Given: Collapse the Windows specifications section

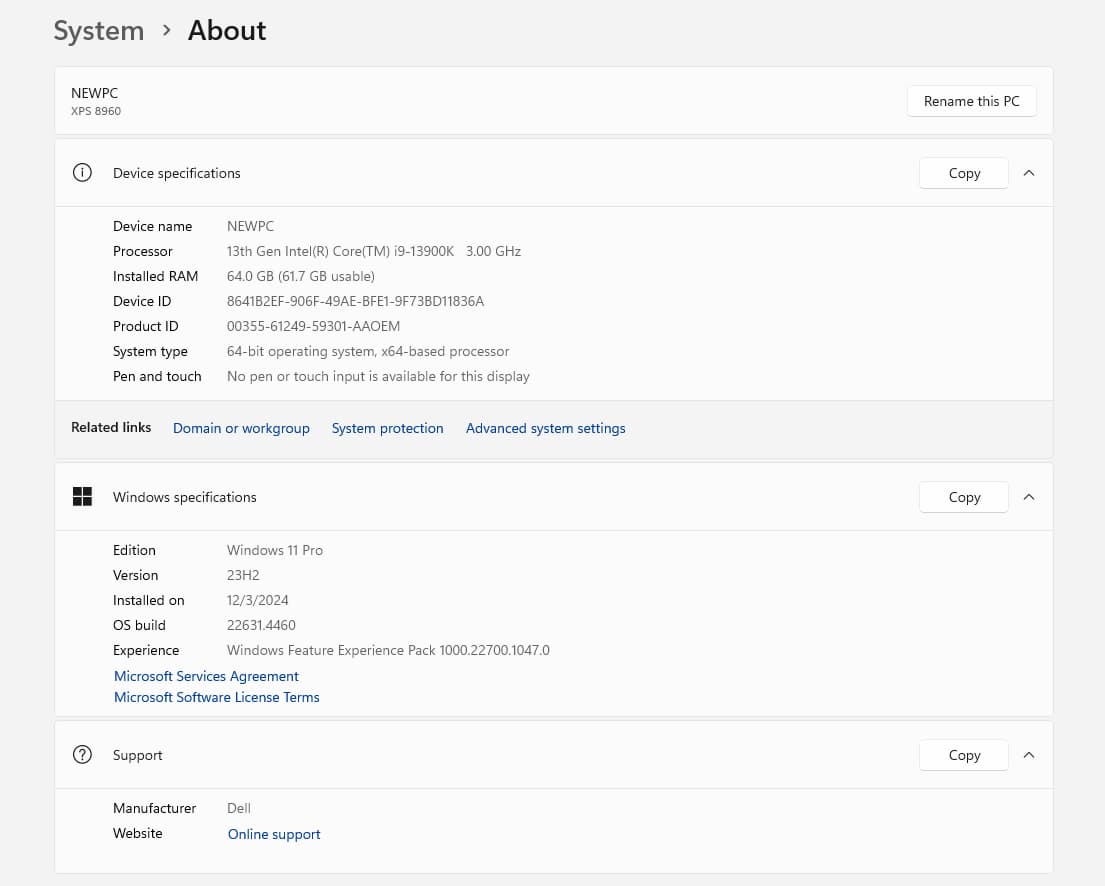Looking at the screenshot, I should pos(1029,497).
